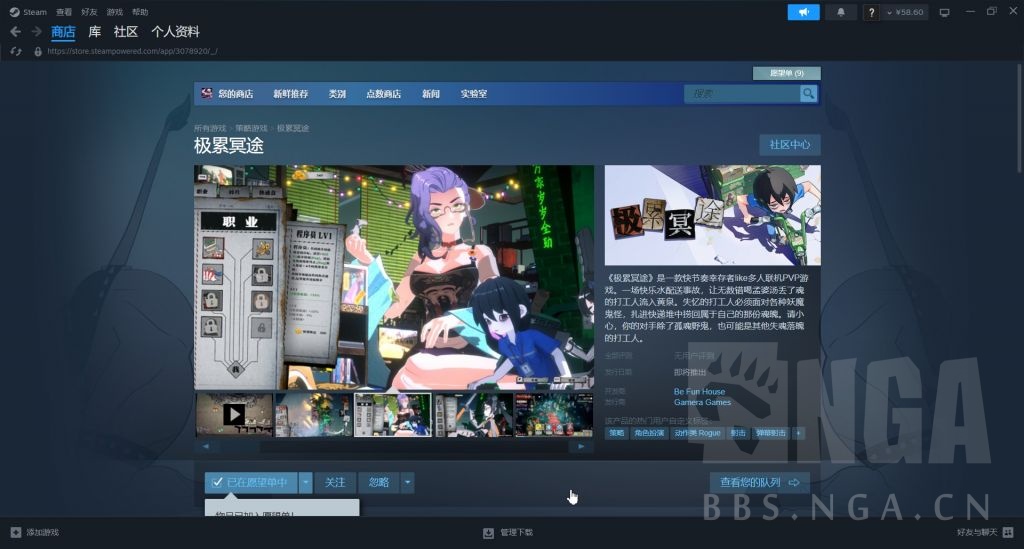Expand the wishlist button dropdown arrow
The image size is (1024, 549).
click(306, 482)
